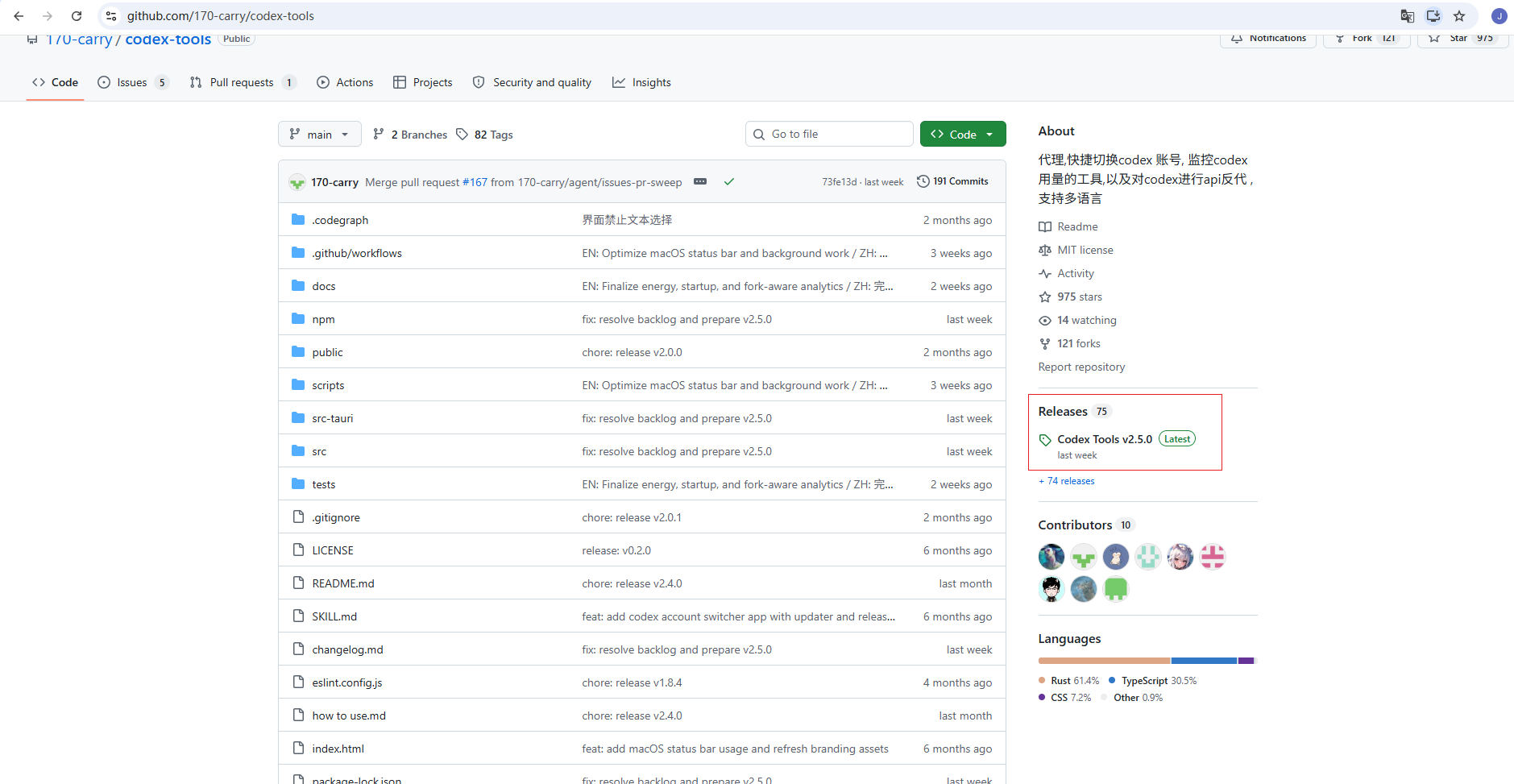Screen dimensions: 1514x784
Task: Click the file icon next to LICENSE
Action: 298,550
